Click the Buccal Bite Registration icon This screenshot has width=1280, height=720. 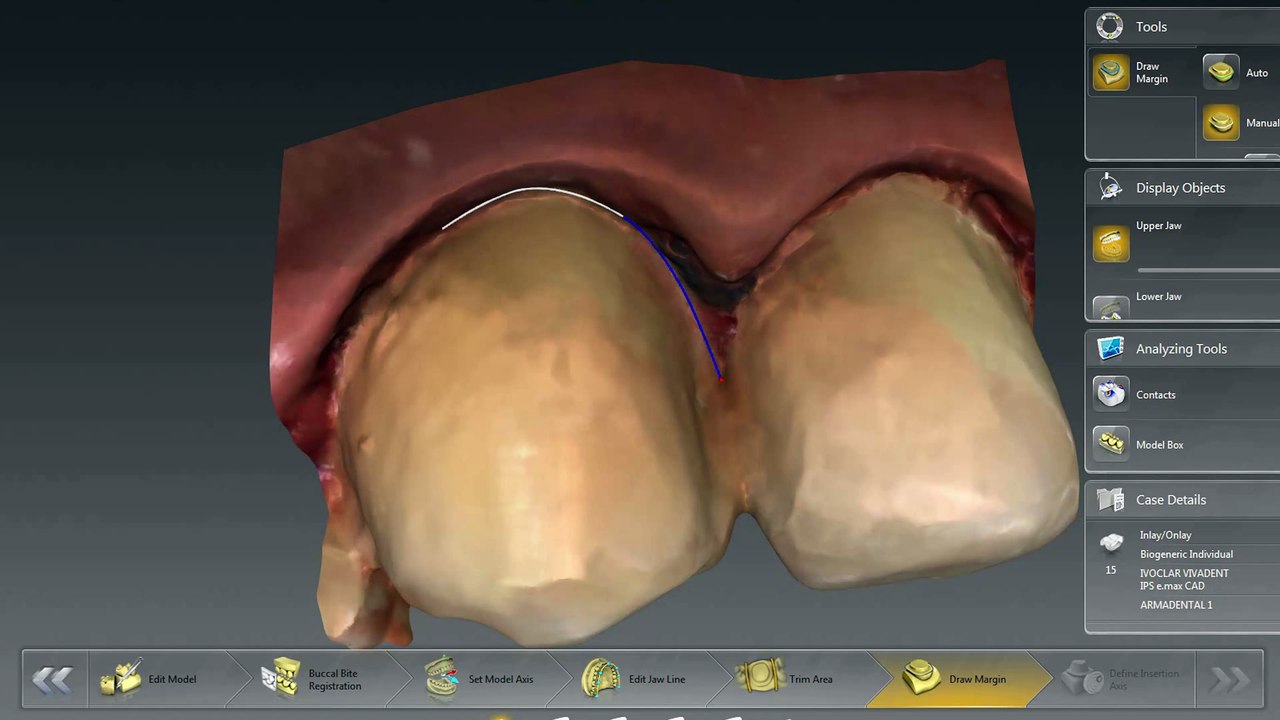click(x=281, y=678)
